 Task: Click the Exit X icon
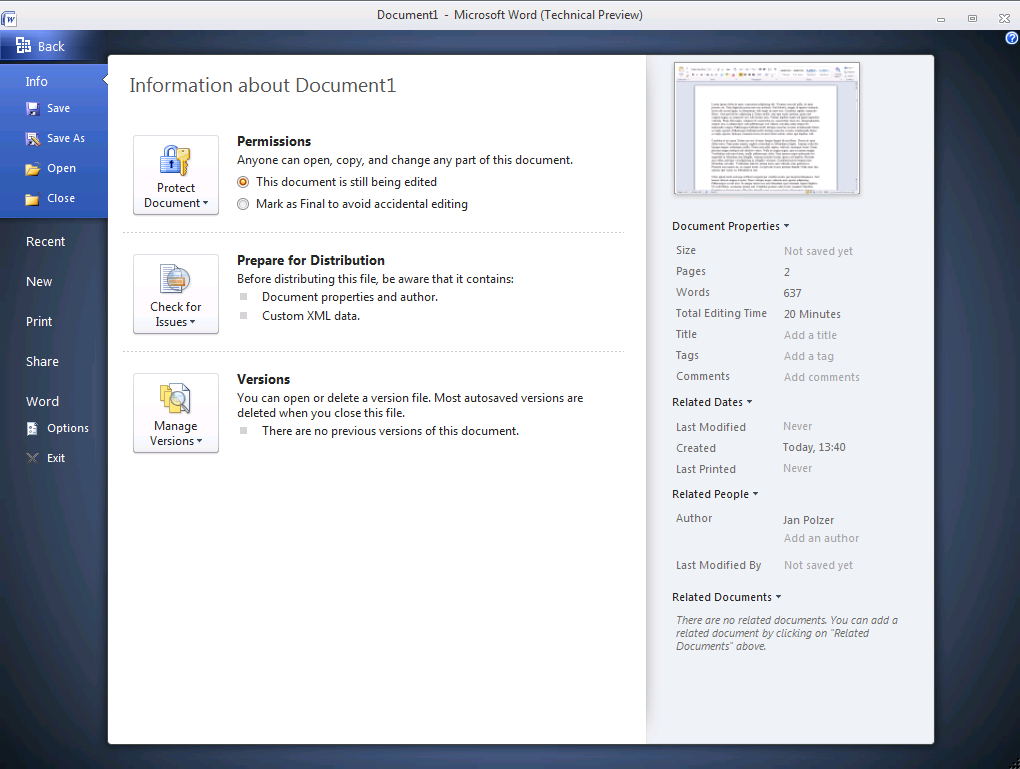[32, 458]
